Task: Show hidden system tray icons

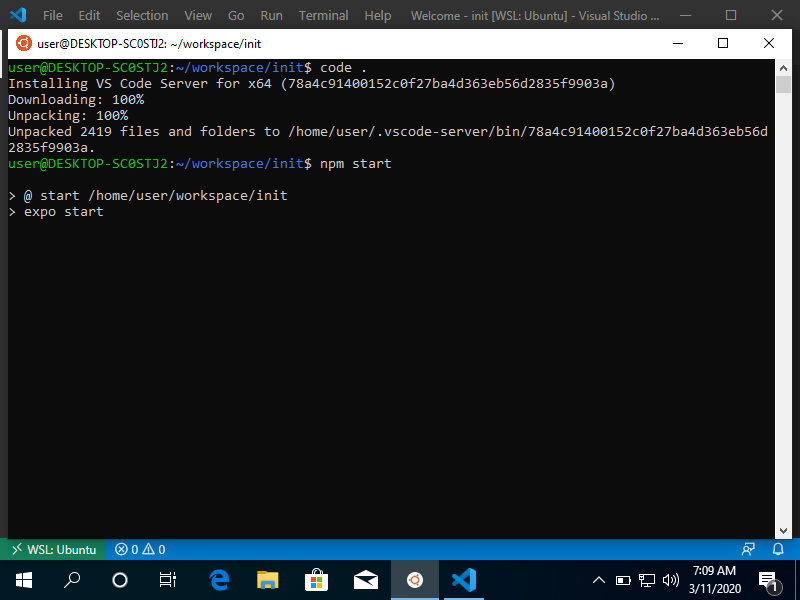Action: click(598, 580)
